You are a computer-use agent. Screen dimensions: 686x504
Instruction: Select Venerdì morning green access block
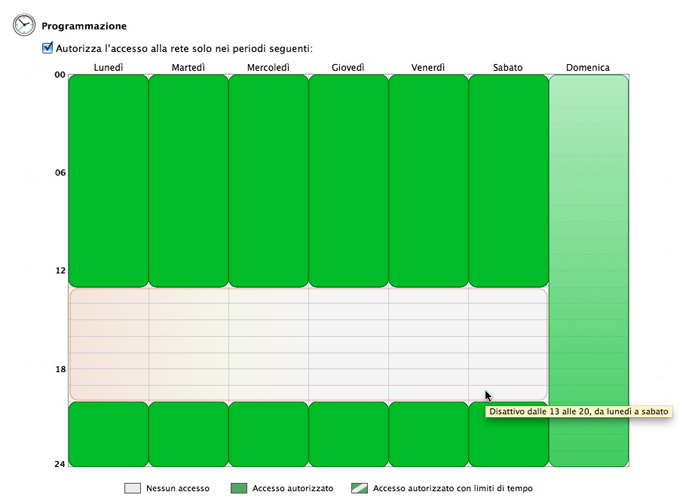pos(428,181)
